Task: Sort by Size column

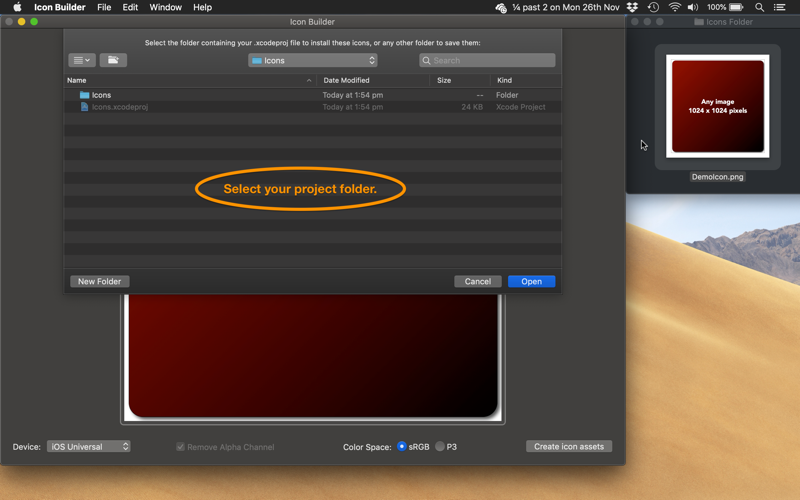Action: [x=444, y=80]
